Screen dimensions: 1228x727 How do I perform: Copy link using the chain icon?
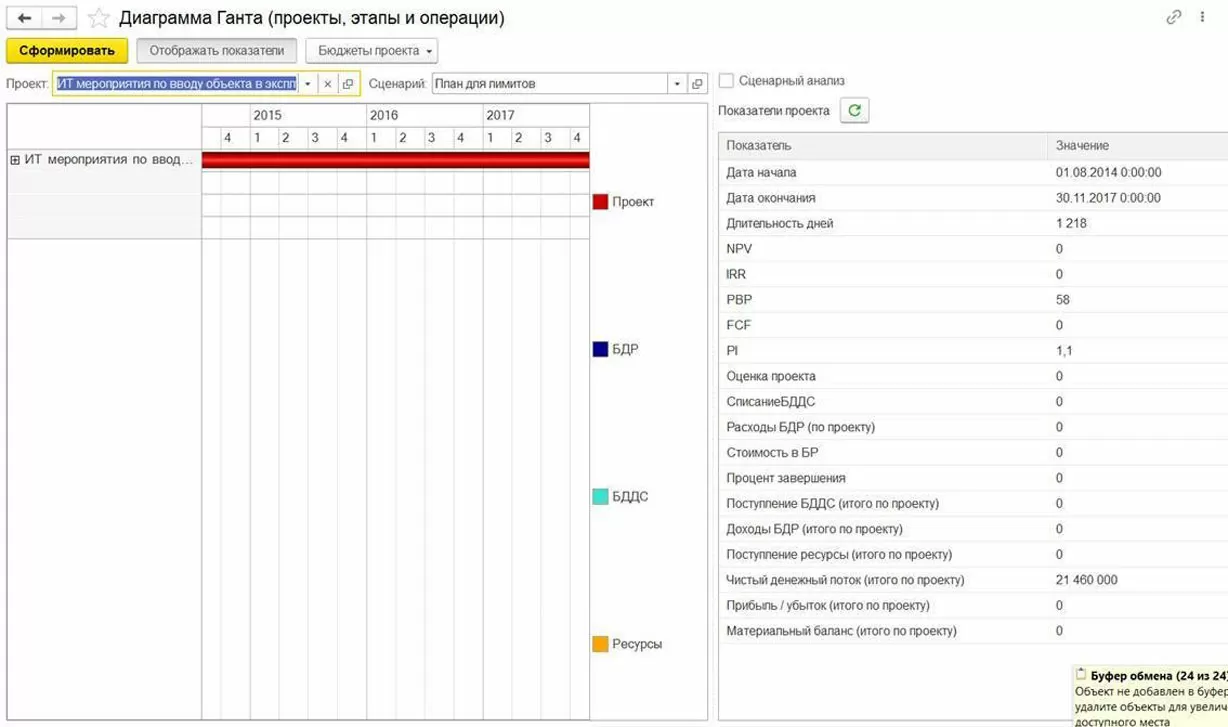[1175, 17]
